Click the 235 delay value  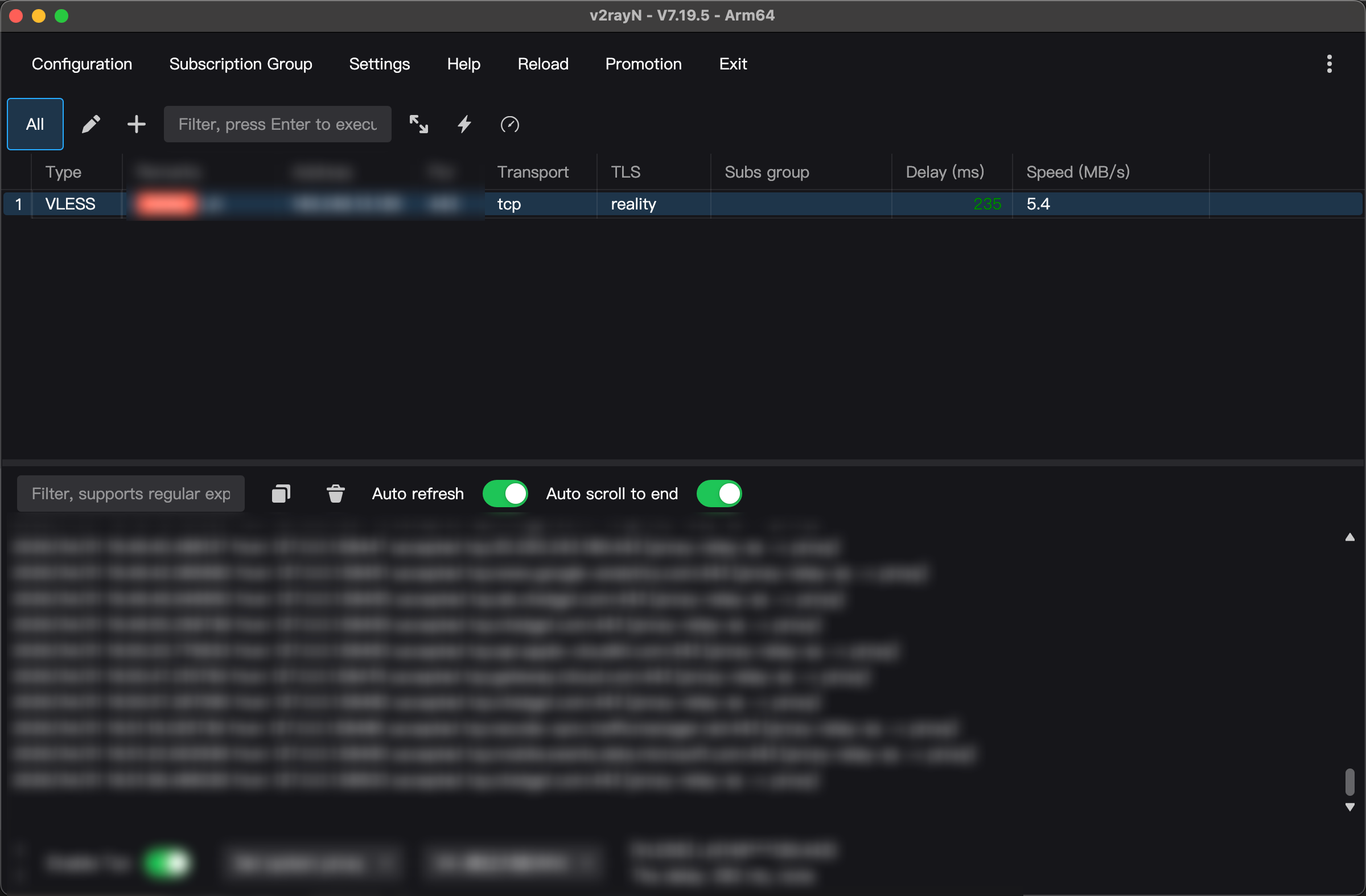tap(987, 204)
